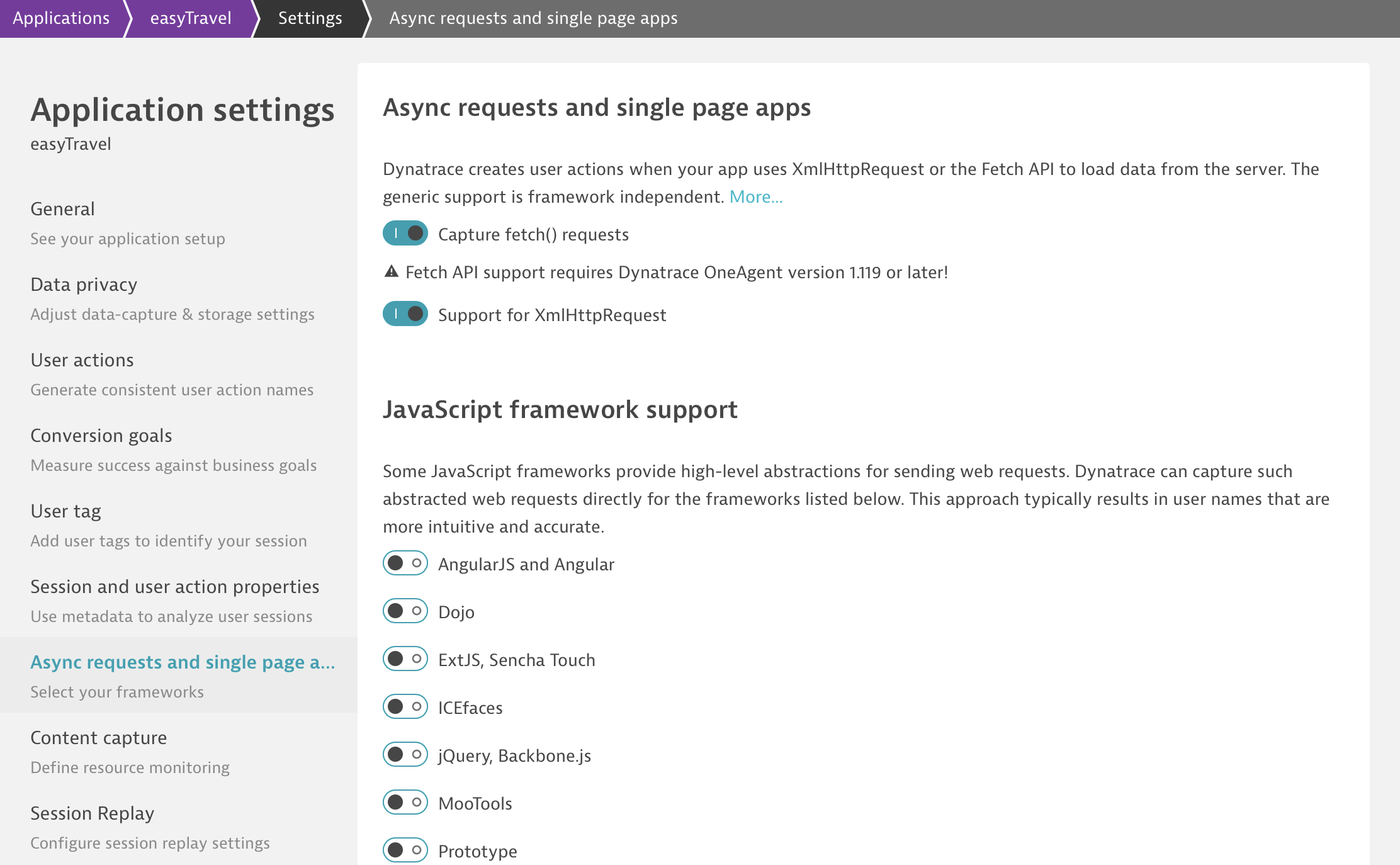Select User actions in sidebar

pyautogui.click(x=82, y=360)
